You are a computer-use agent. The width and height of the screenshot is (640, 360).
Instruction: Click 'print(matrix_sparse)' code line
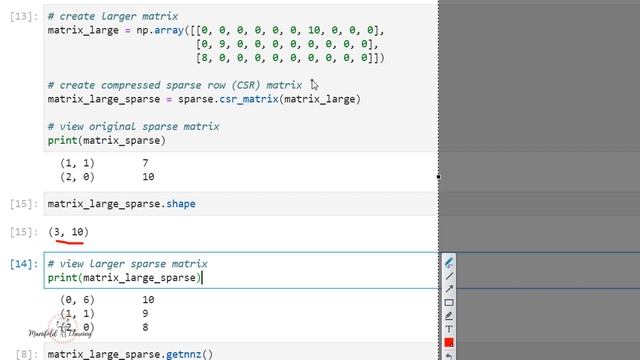pyautogui.click(x=107, y=140)
